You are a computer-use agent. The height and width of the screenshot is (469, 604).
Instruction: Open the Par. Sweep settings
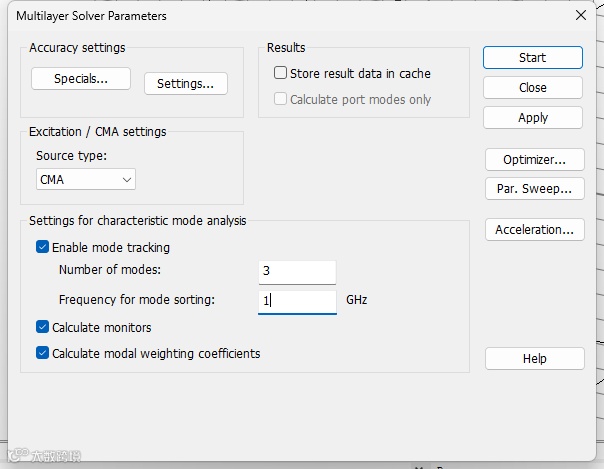[534, 188]
